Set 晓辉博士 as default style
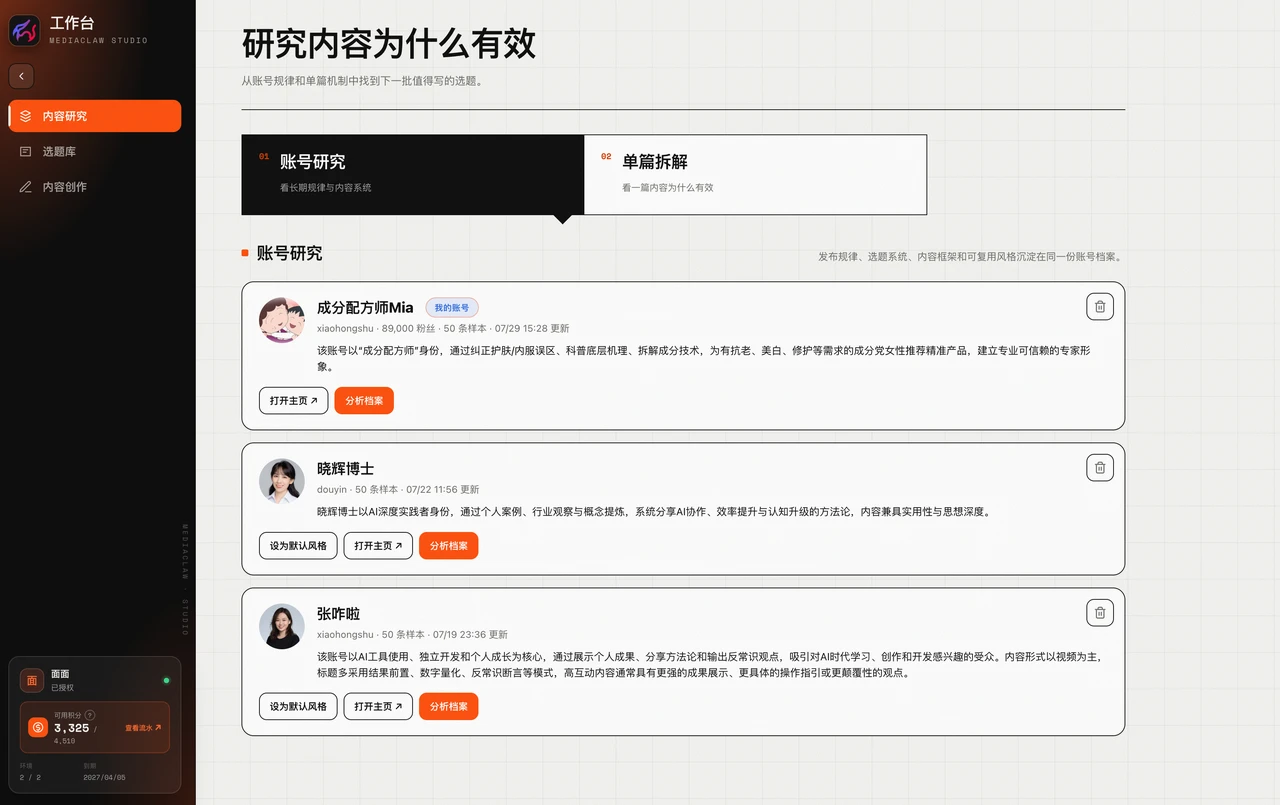Image resolution: width=1280 pixels, height=805 pixels. [298, 546]
